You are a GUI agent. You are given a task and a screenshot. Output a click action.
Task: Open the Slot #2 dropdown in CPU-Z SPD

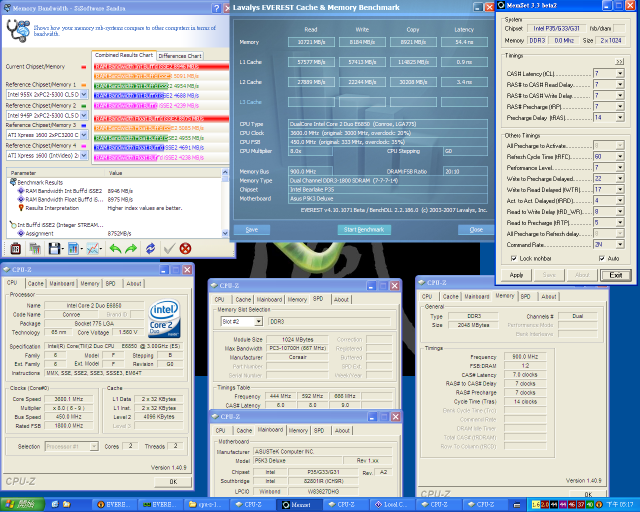258,322
